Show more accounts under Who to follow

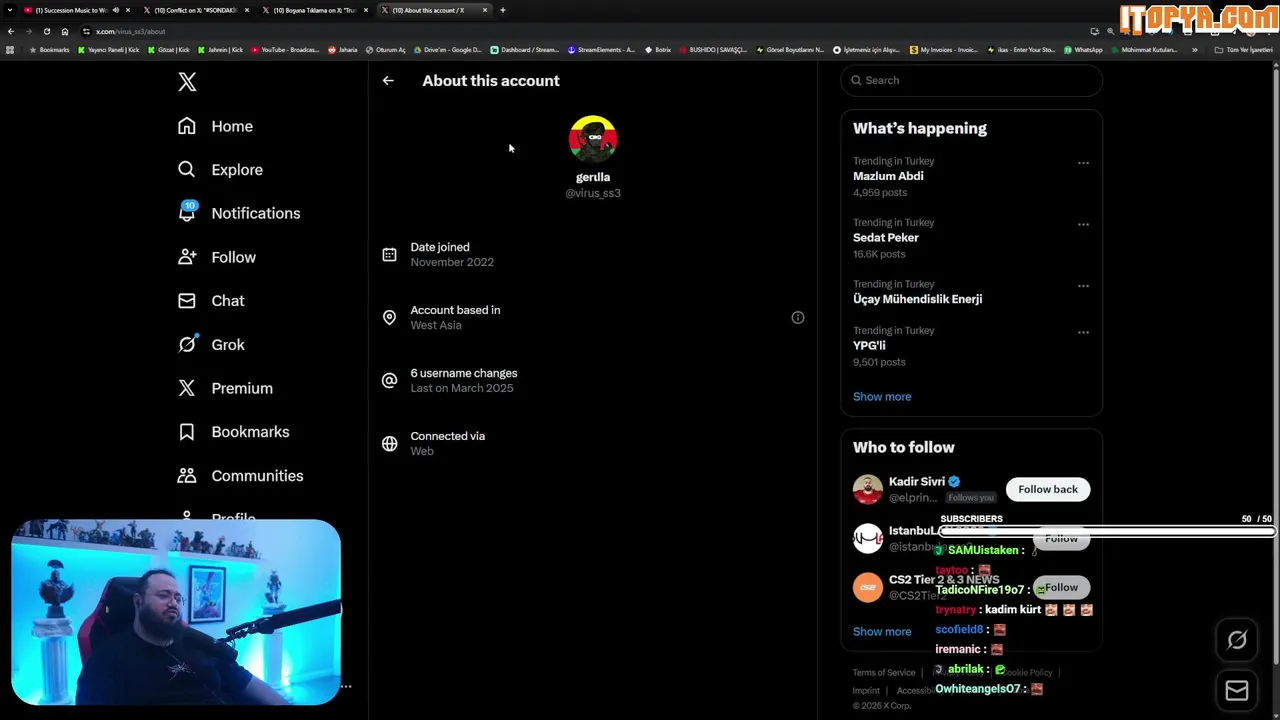(x=882, y=632)
